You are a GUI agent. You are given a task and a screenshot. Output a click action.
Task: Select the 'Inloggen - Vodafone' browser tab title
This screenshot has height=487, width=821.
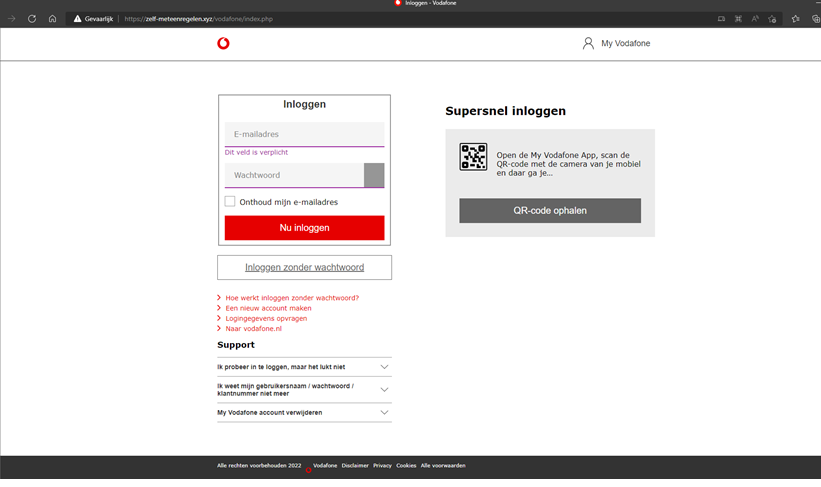pyautogui.click(x=430, y=3)
